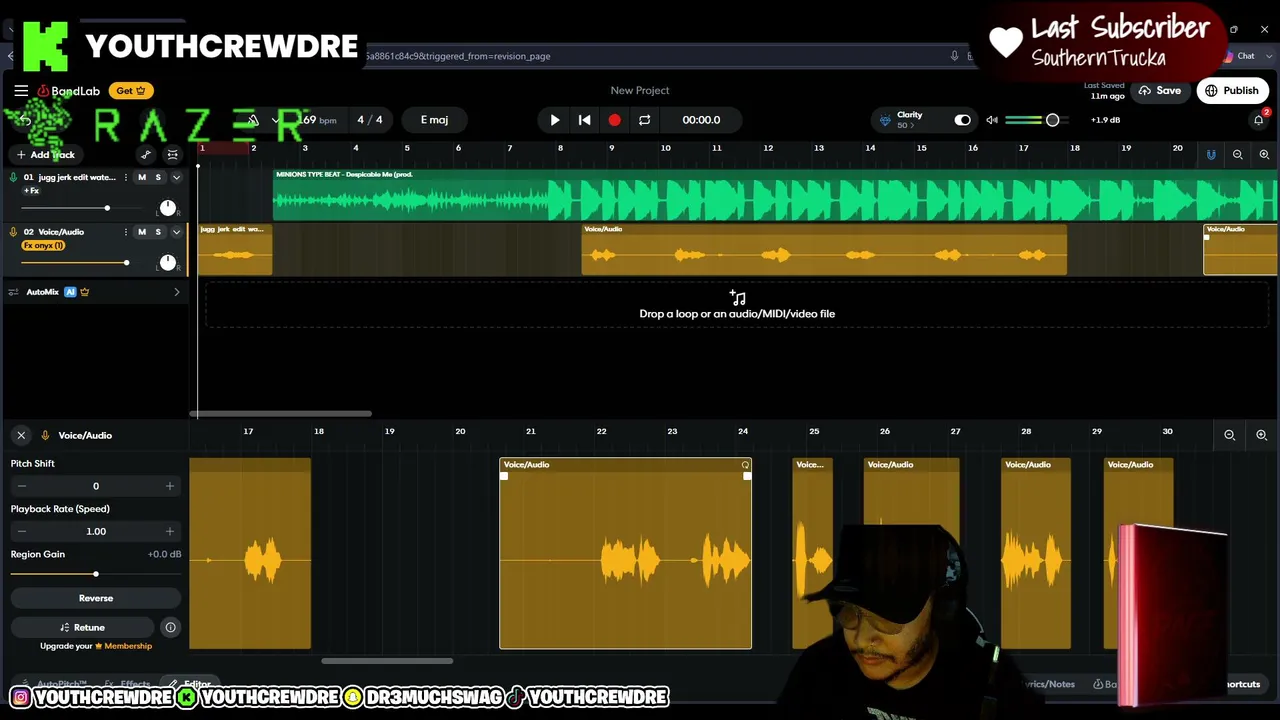
Task: Click the track 02 pan knob
Action: (167, 262)
